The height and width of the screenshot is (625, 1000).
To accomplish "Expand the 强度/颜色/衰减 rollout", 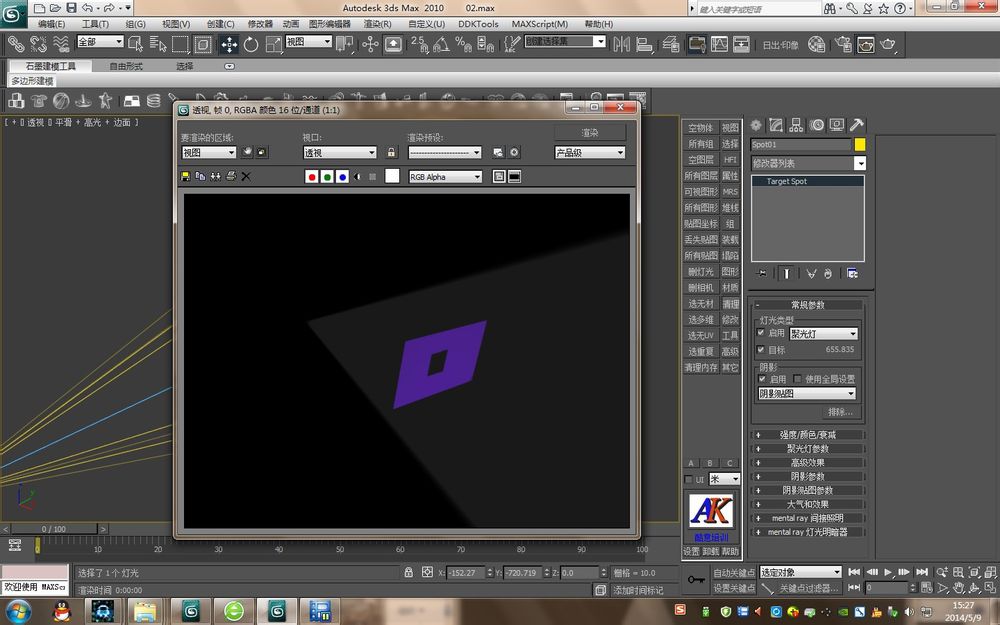I will 810,435.
